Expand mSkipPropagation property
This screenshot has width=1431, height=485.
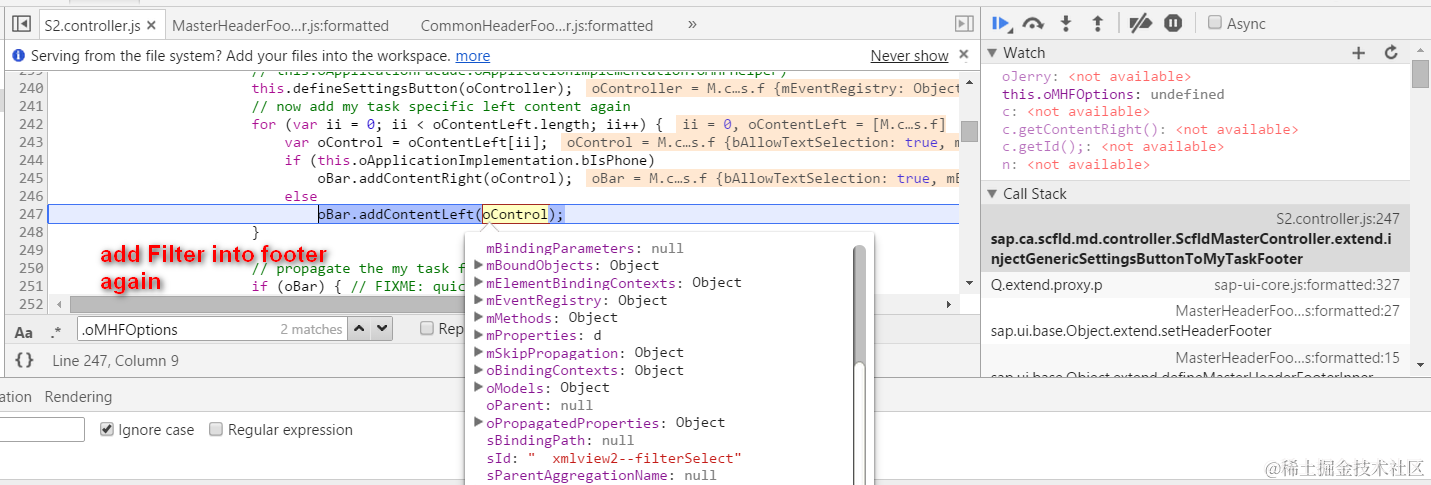(480, 353)
